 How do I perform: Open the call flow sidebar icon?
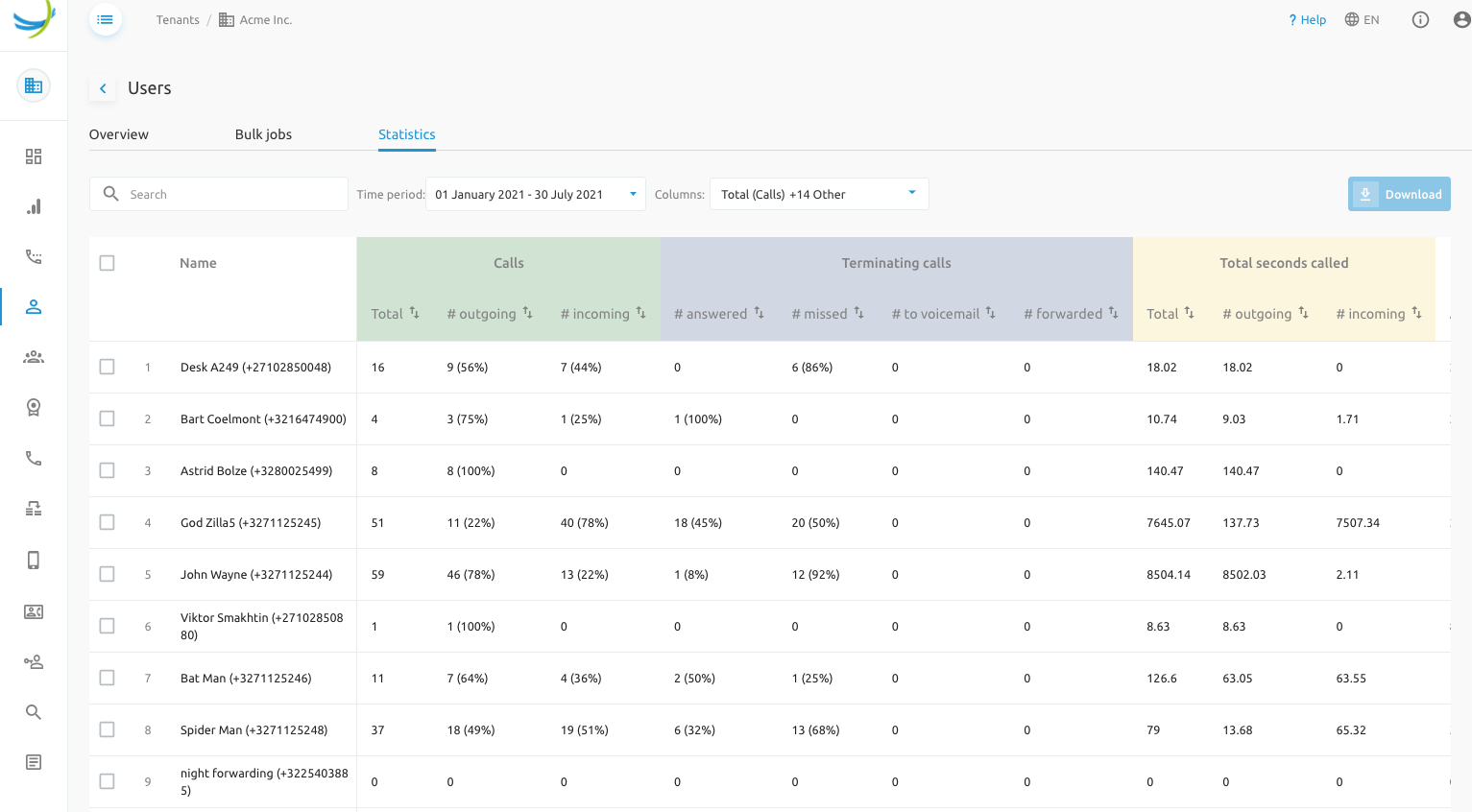click(x=34, y=509)
